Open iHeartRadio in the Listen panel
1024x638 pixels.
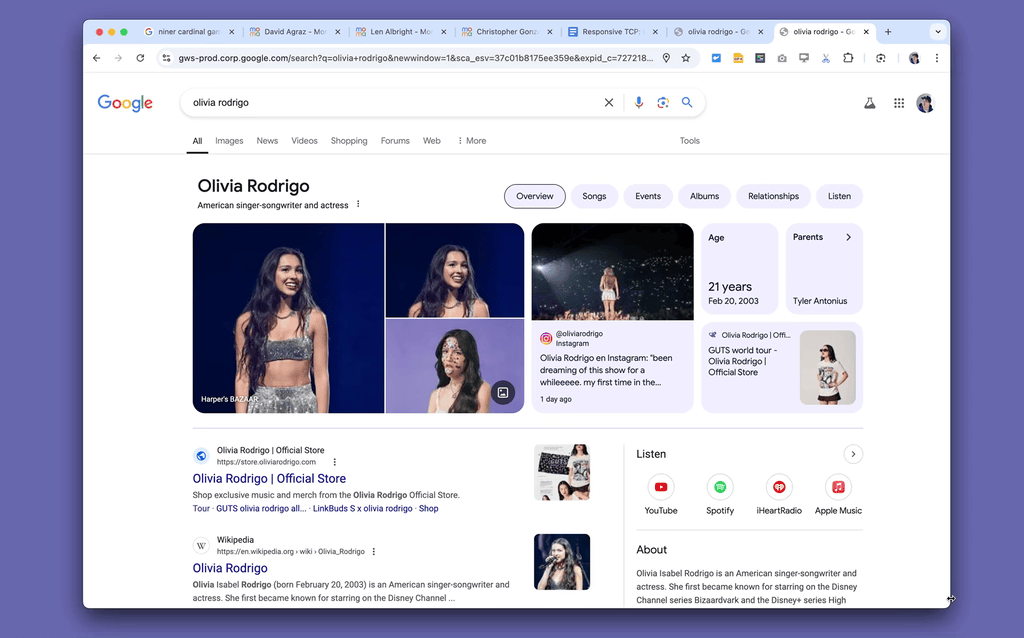coord(779,494)
